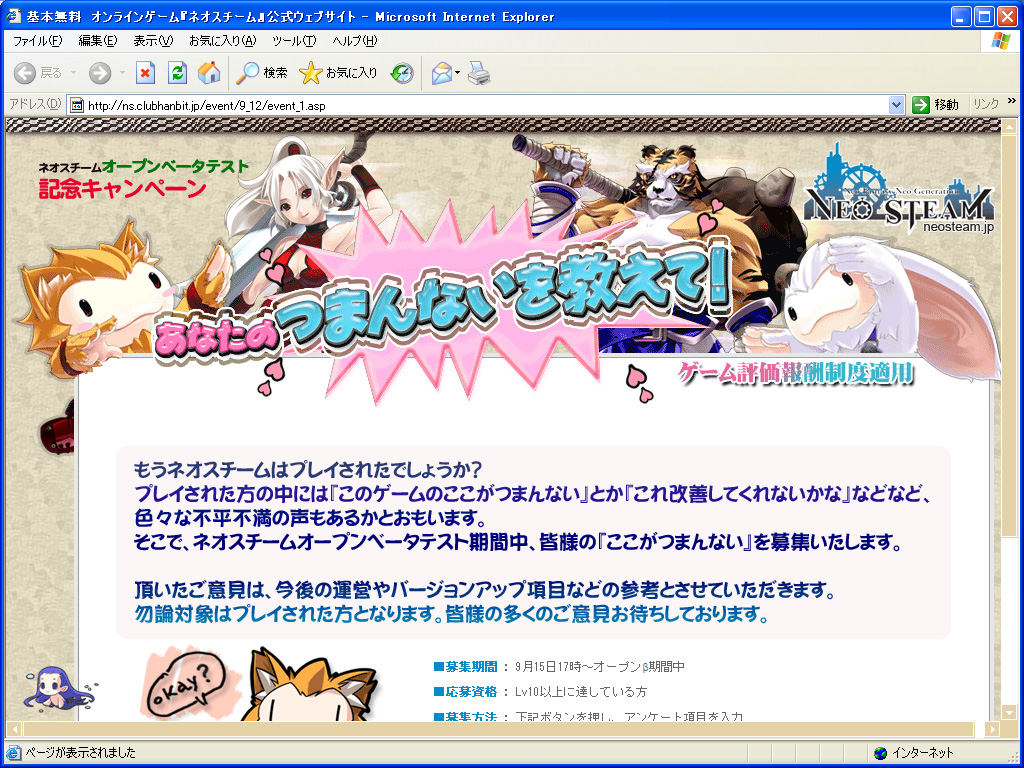Viewport: 1024px width, 768px height.
Task: Click the horizontal scrollbar left arrow
Action: [x=14, y=729]
